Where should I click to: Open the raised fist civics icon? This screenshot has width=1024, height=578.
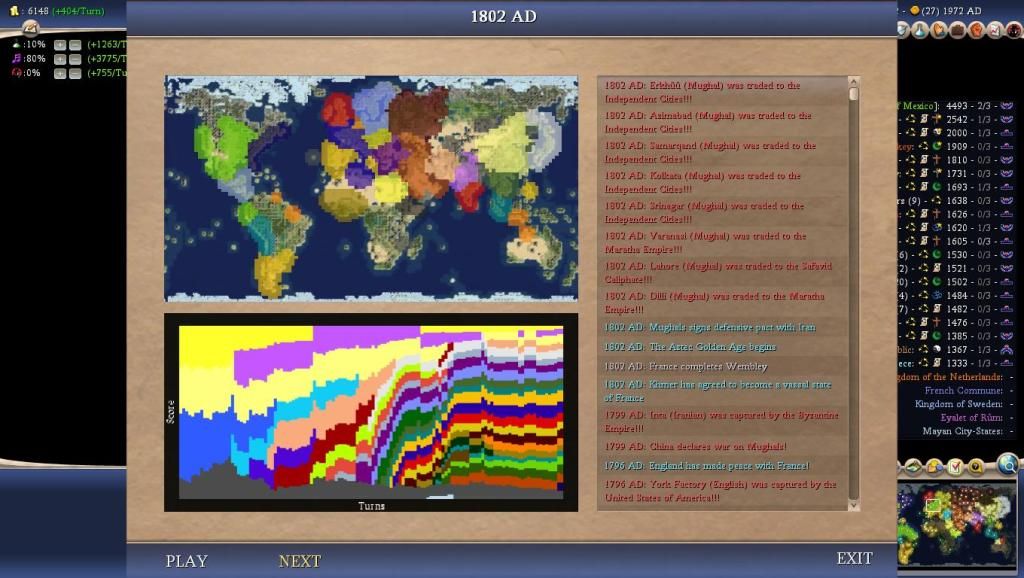tap(977, 30)
